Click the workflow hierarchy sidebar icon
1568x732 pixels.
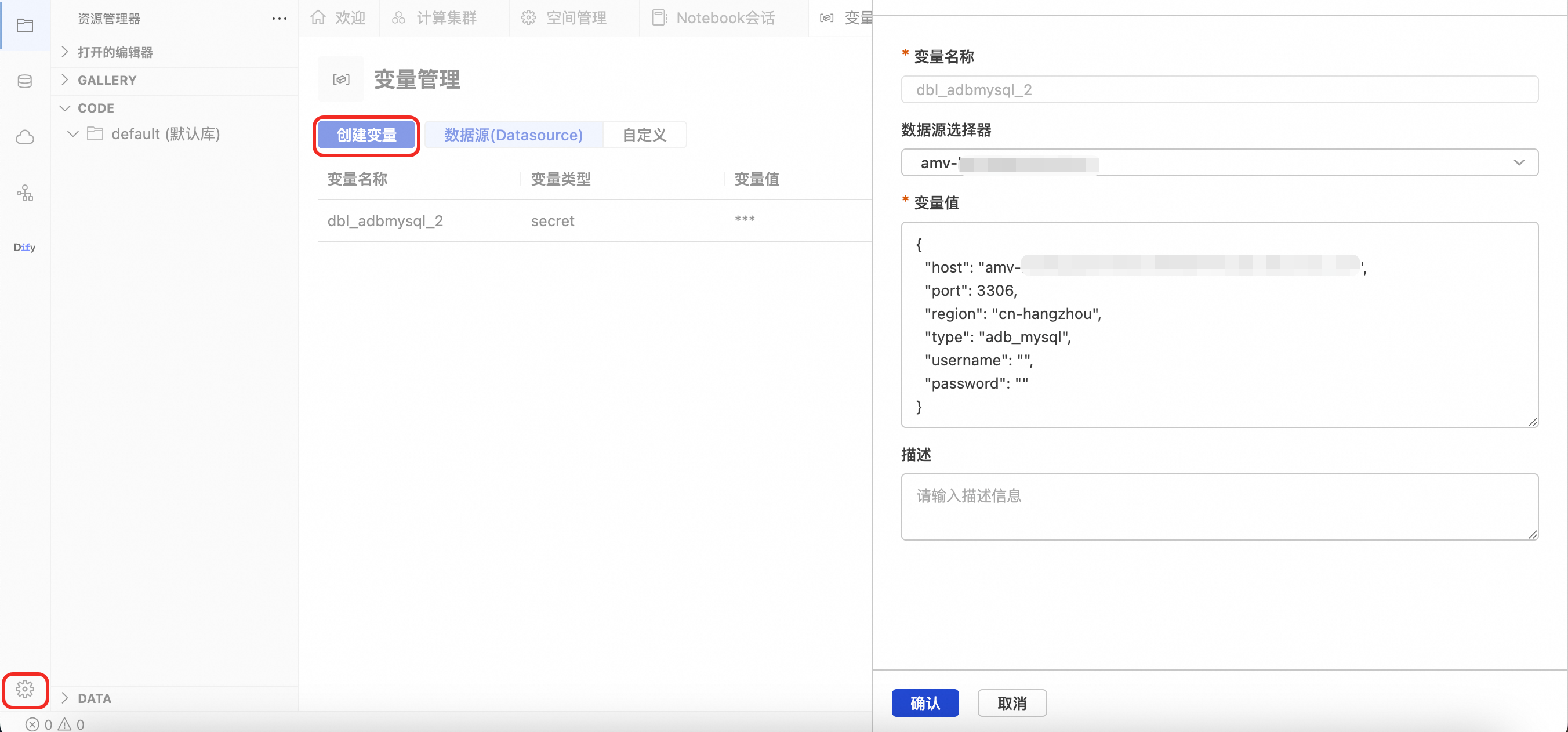coord(25,193)
